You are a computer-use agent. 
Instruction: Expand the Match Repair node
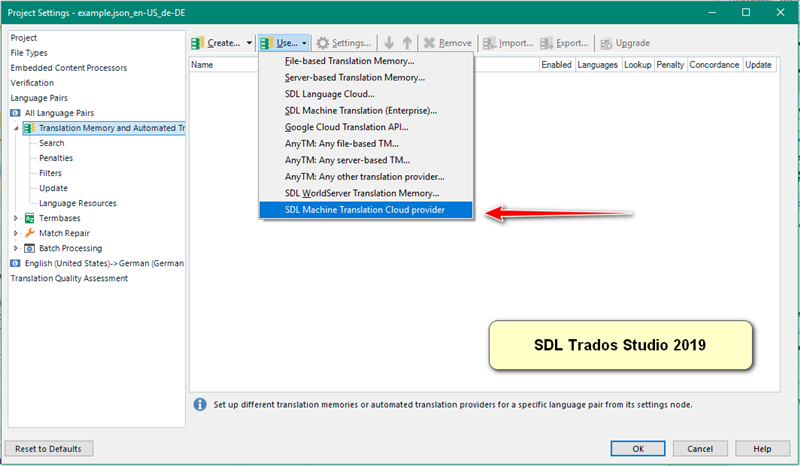point(16,233)
